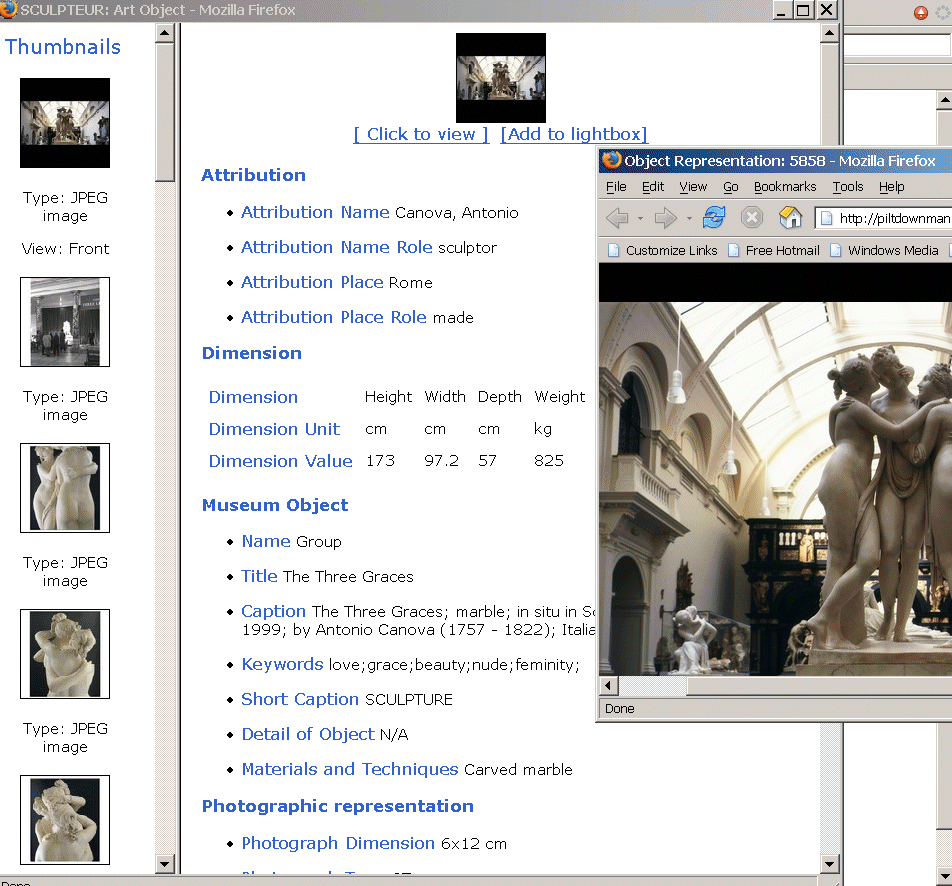This screenshot has width=952, height=886.
Task: Click the Keywords link
Action: [282, 664]
